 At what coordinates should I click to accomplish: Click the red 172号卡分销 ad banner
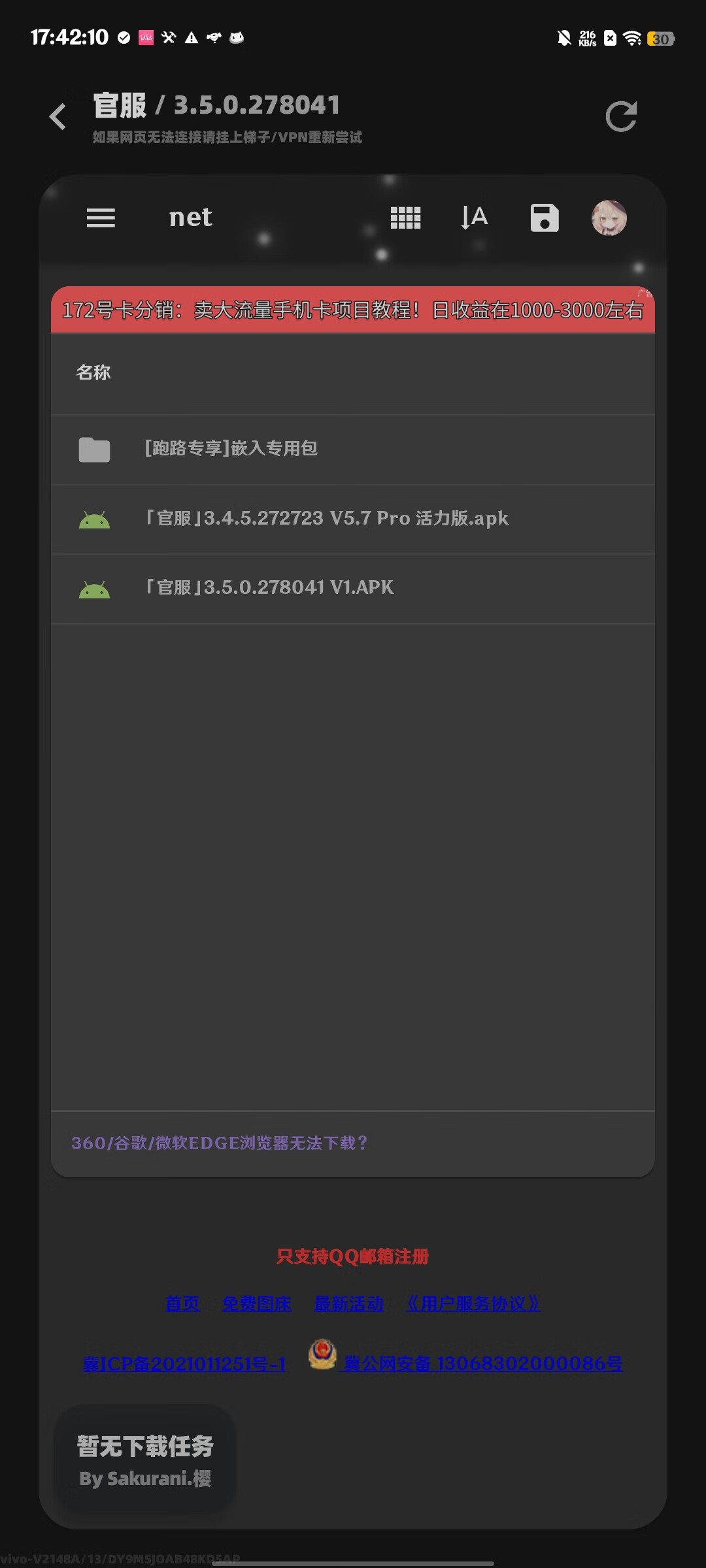(x=353, y=310)
